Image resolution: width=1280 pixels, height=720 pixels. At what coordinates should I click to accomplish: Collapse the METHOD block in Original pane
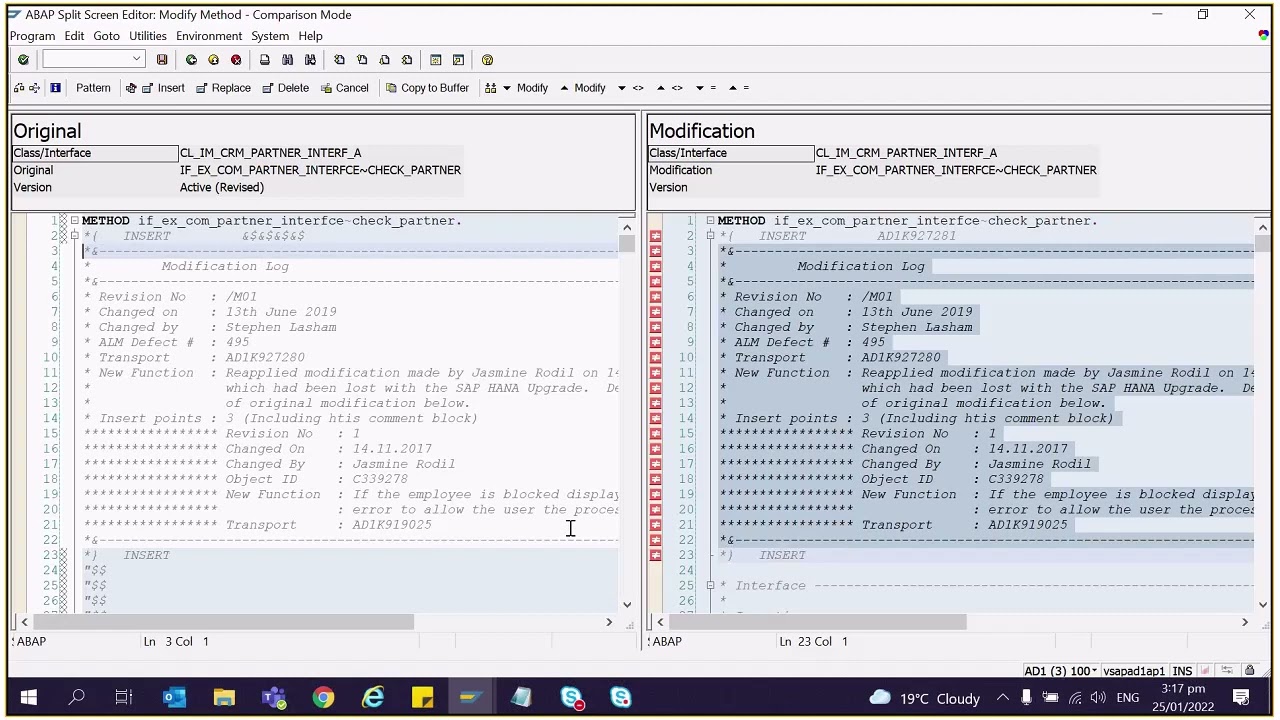coord(74,220)
